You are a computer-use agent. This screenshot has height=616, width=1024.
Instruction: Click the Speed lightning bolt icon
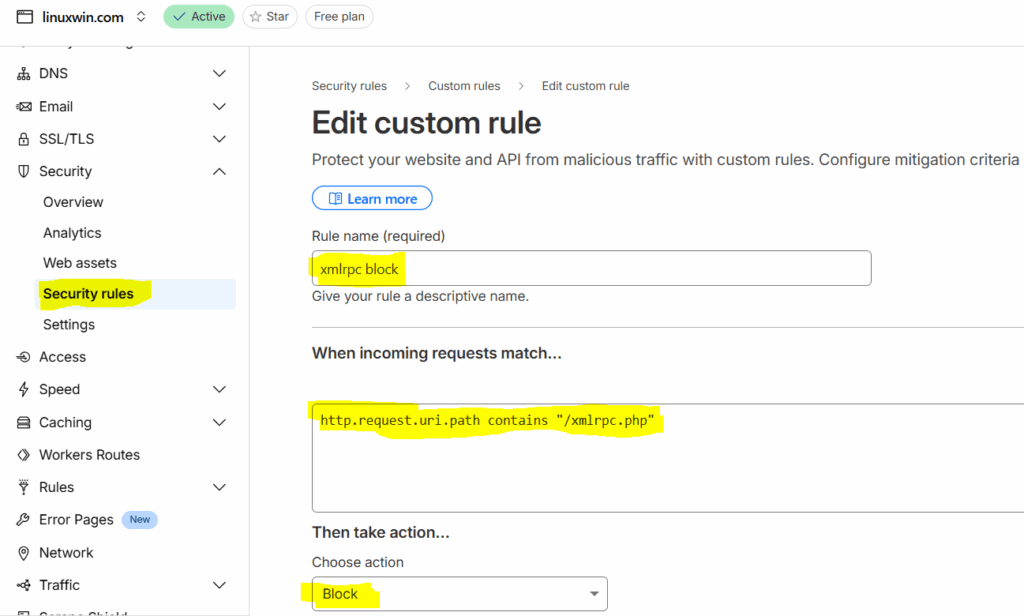(24, 389)
